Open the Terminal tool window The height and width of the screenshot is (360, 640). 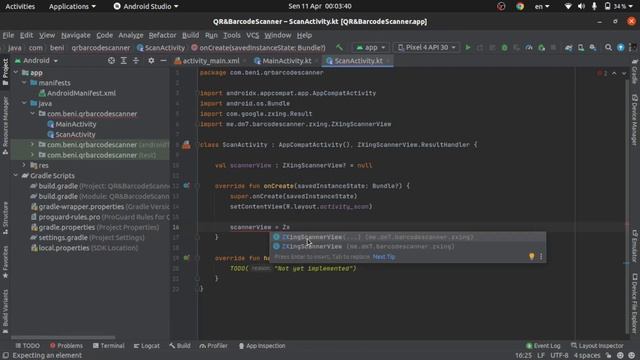109,346
